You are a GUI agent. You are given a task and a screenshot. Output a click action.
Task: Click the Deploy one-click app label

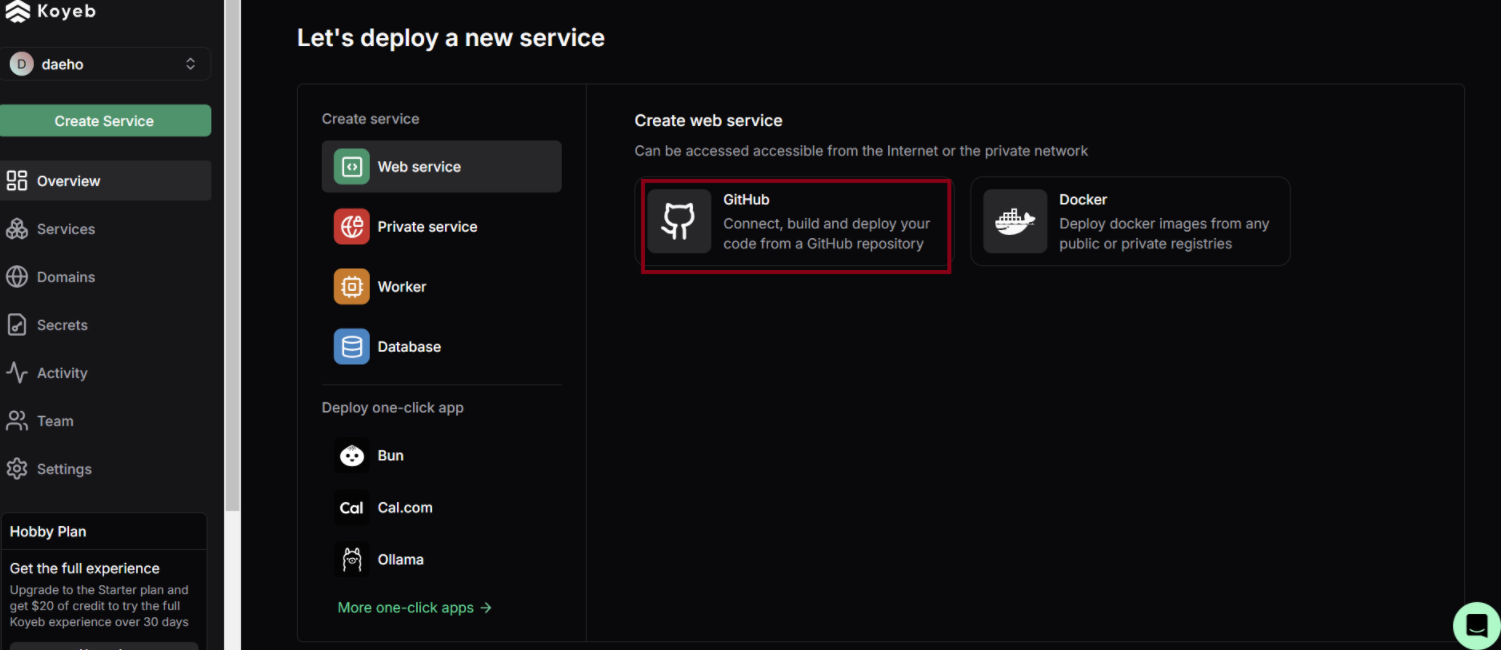click(x=393, y=408)
